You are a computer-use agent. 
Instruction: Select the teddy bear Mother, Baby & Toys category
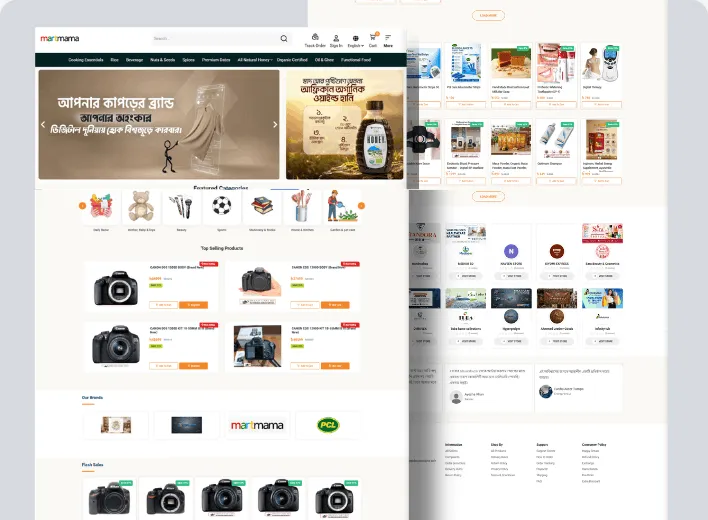coord(141,206)
